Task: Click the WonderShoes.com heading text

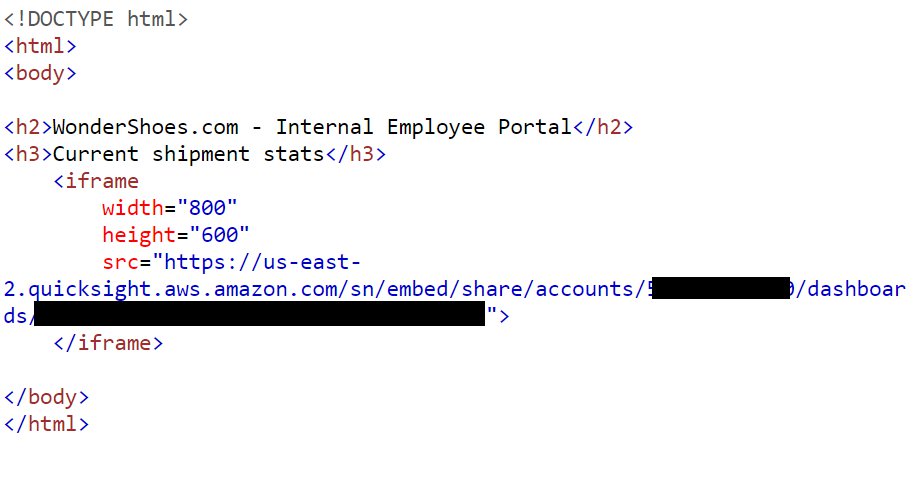Action: (x=145, y=127)
